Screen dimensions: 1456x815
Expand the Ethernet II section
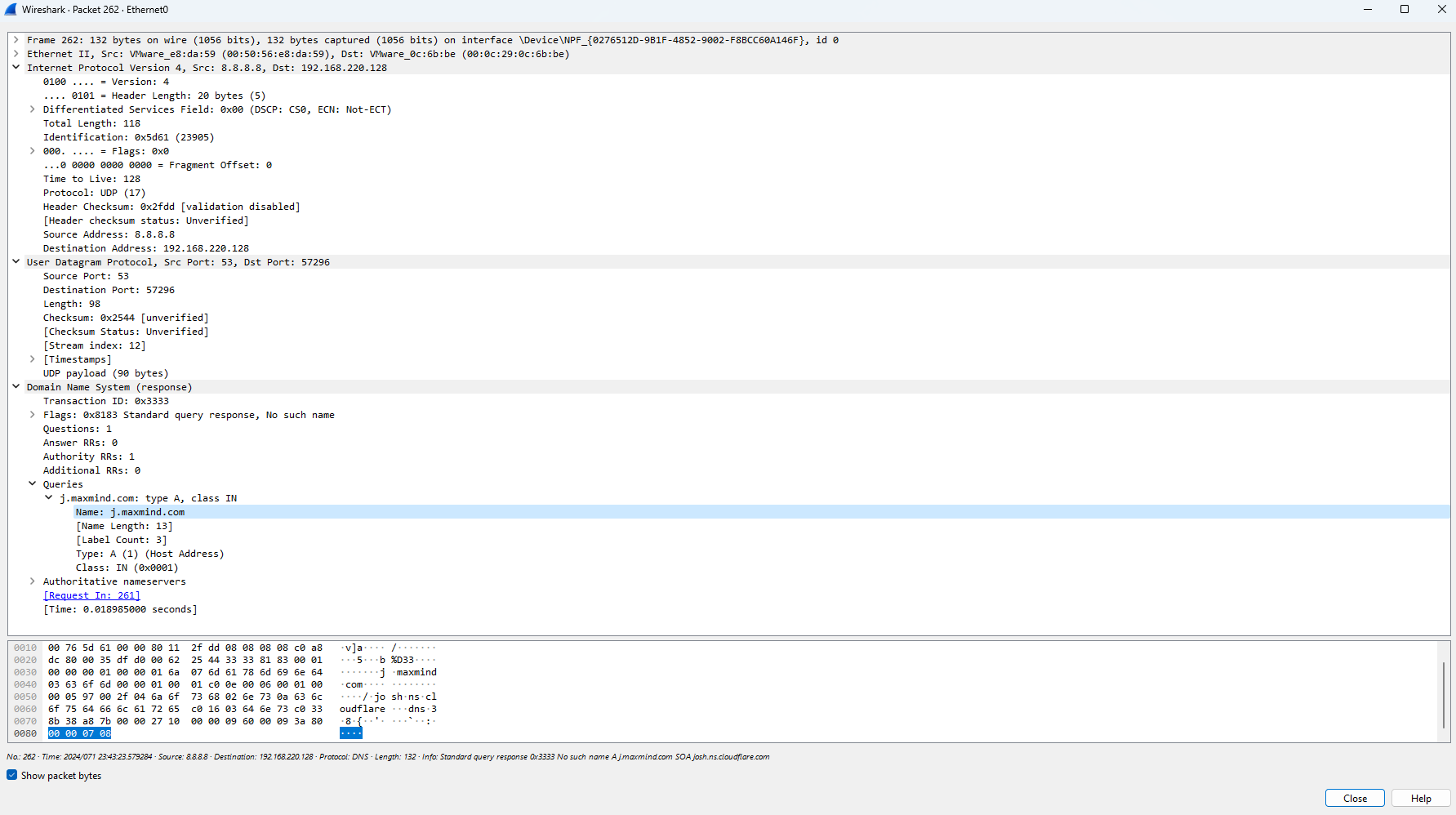click(16, 54)
